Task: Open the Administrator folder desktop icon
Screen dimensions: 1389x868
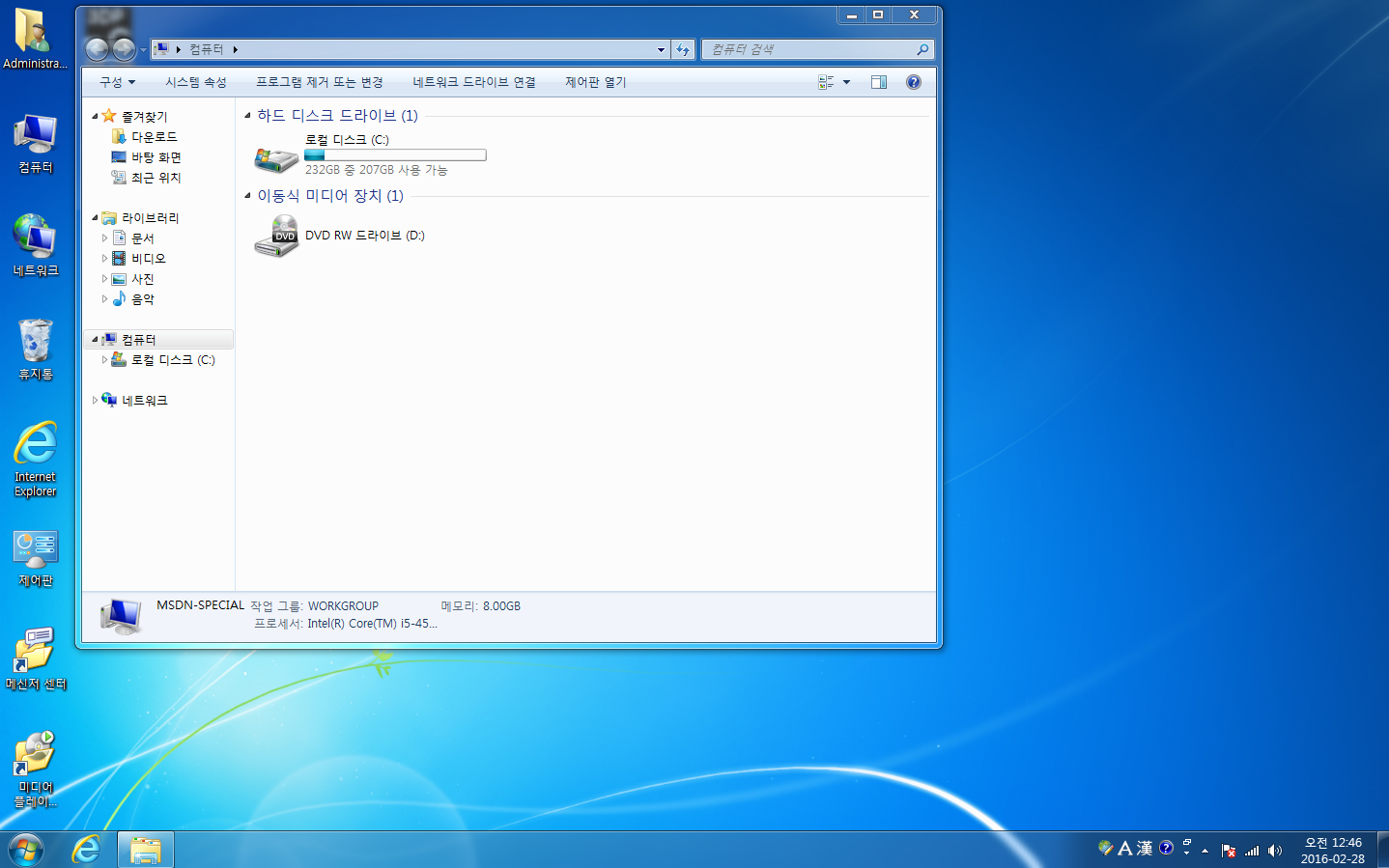Action: click(35, 39)
